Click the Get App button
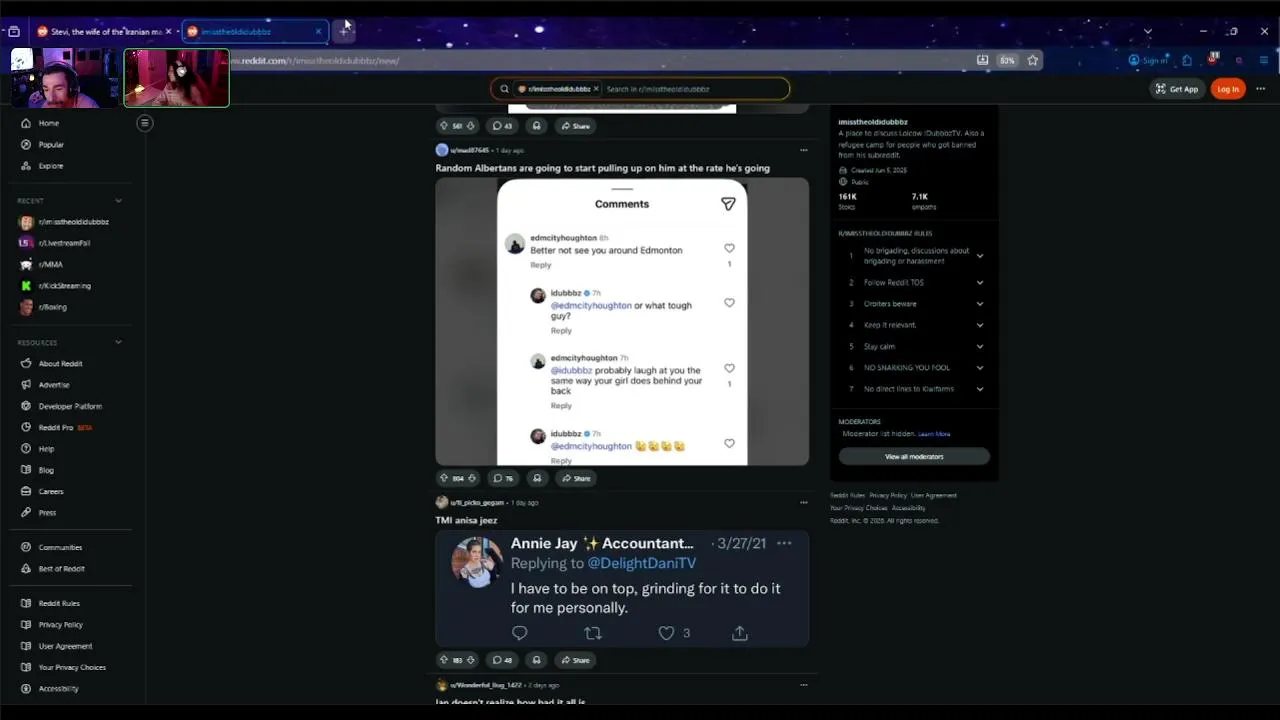This screenshot has width=1280, height=720. pos(1177,89)
